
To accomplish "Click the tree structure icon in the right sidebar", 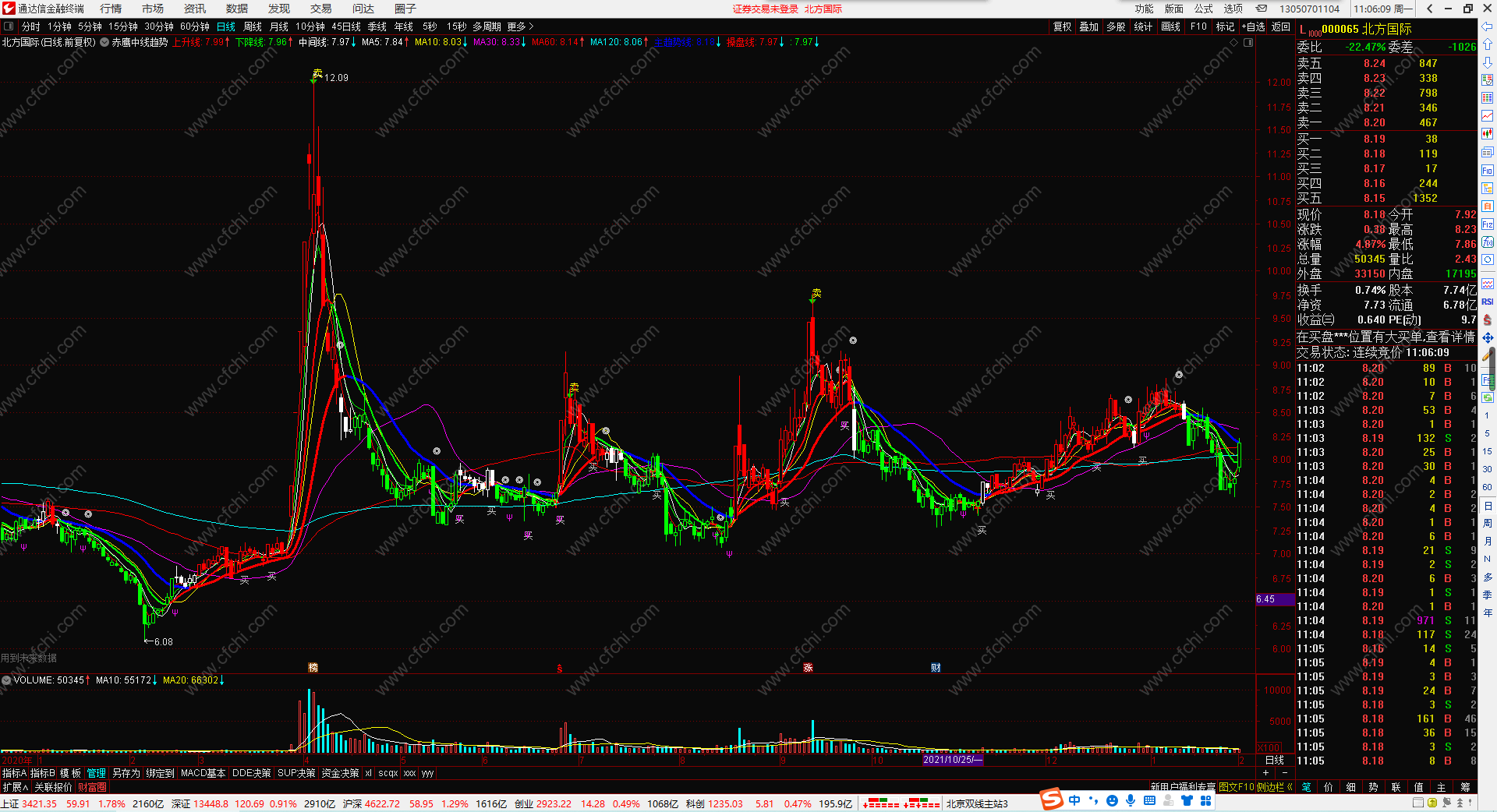I will click(x=1488, y=189).
